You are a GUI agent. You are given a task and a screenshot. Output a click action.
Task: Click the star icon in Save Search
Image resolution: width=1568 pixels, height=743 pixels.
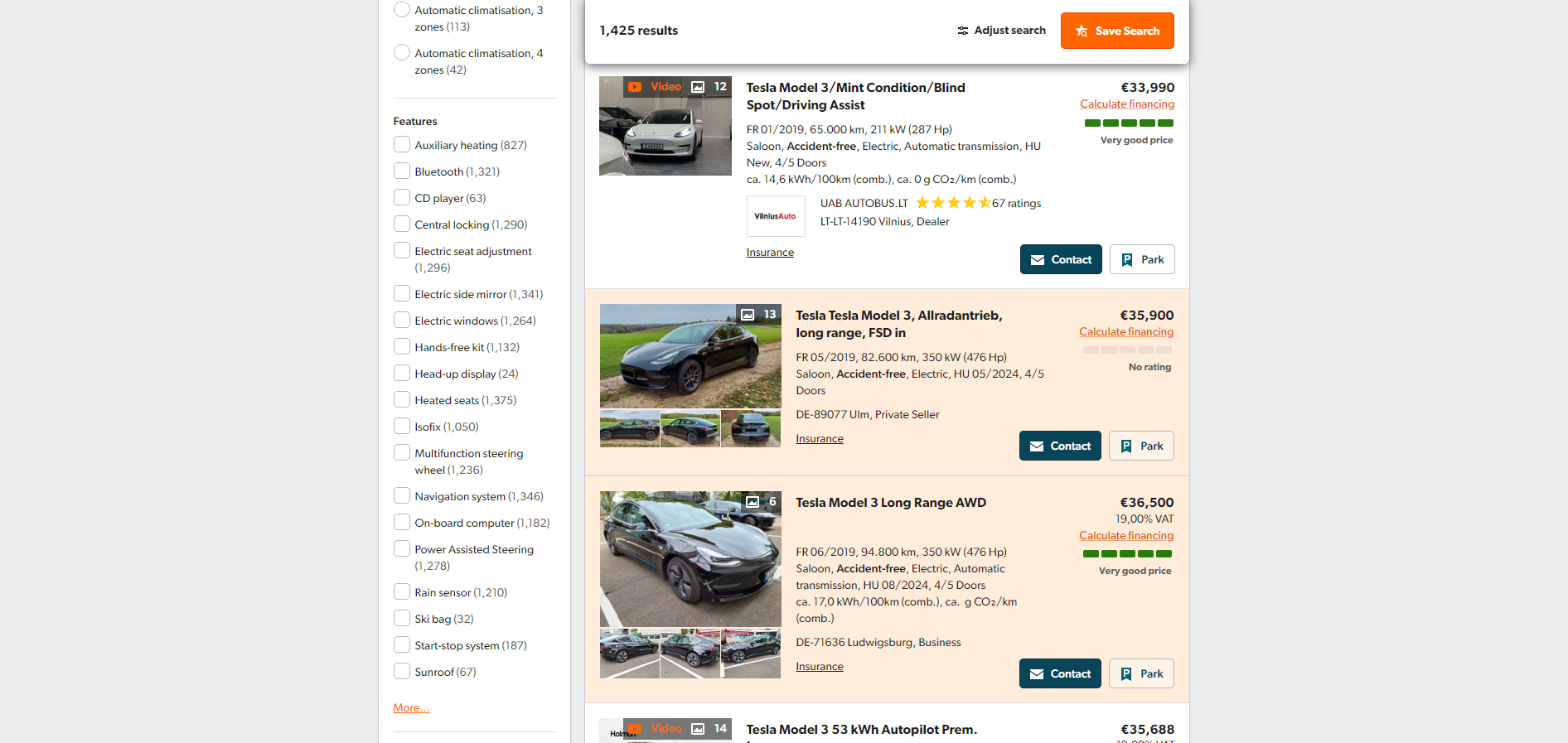tap(1082, 31)
